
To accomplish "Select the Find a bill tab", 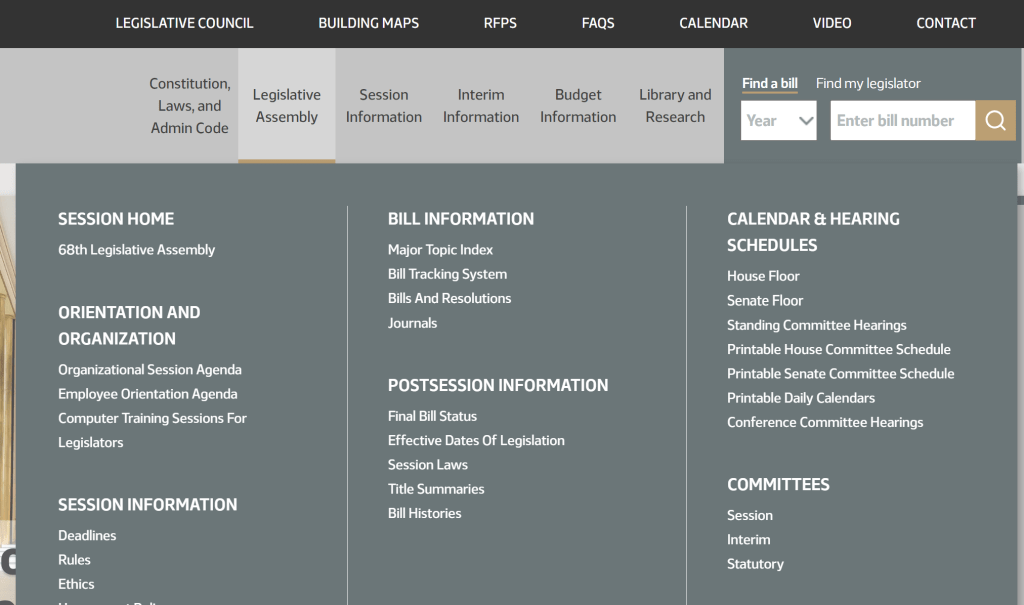I will point(769,83).
